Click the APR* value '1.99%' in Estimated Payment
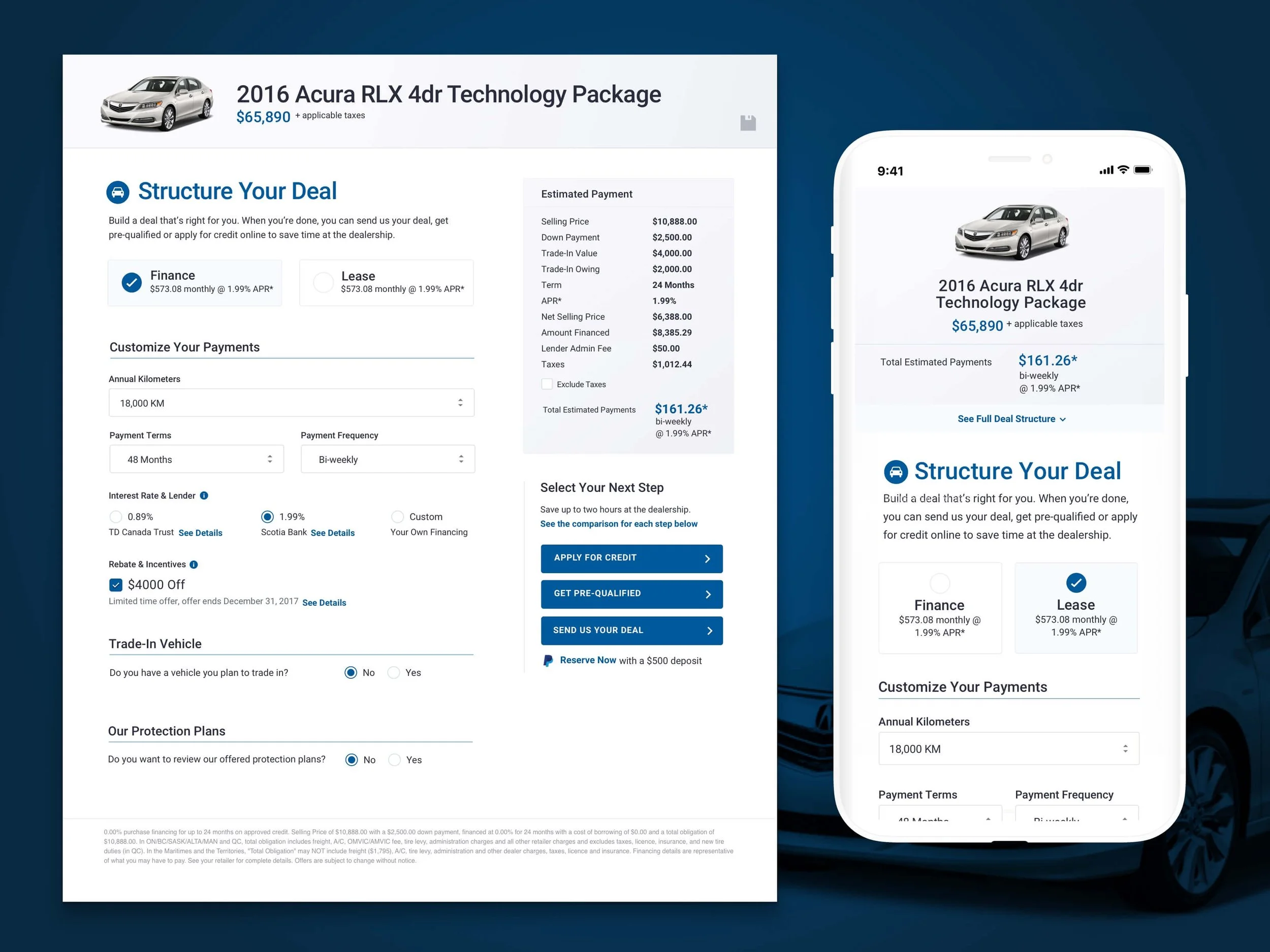This screenshot has height=952, width=1270. (664, 301)
